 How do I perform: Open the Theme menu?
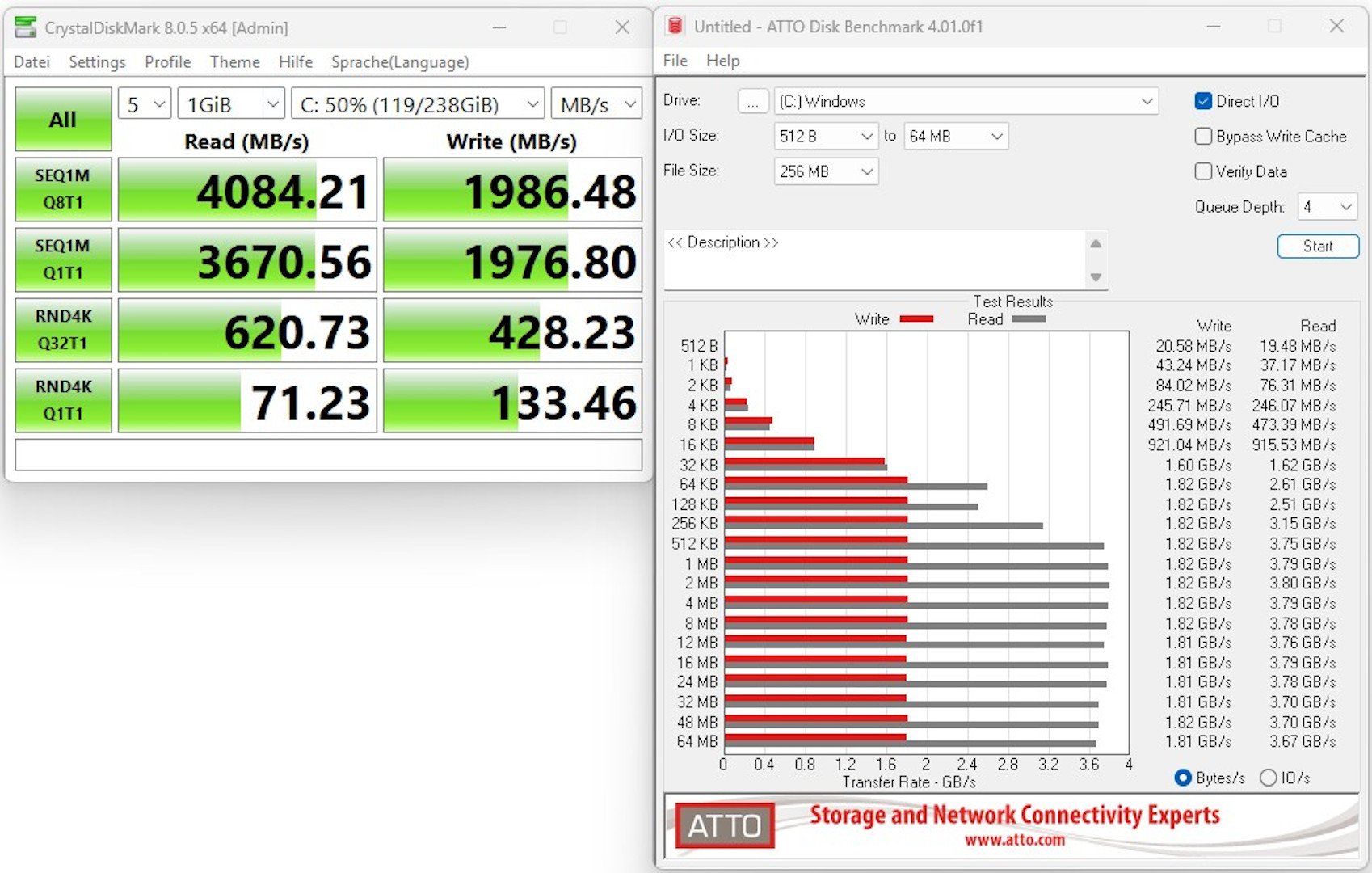234,62
